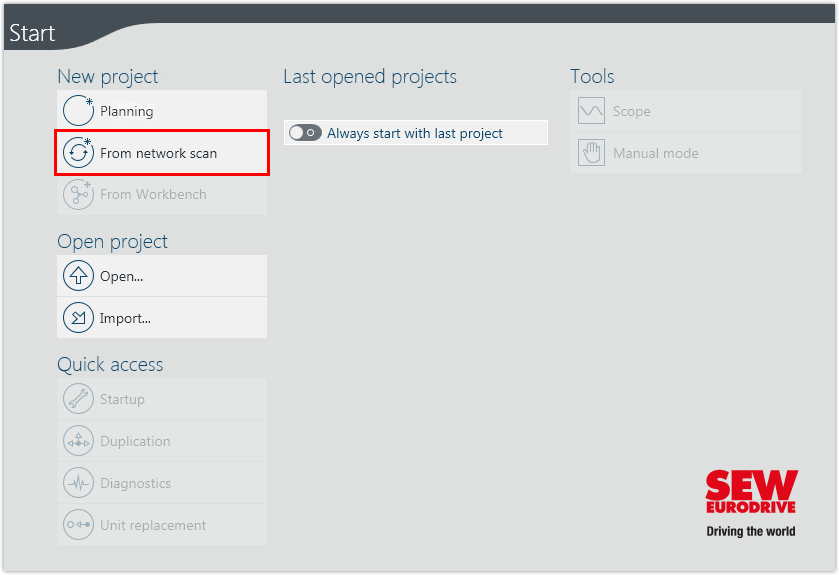Viewport: 839px width, 575px height.
Task: Start a new Planning project
Action: point(127,111)
